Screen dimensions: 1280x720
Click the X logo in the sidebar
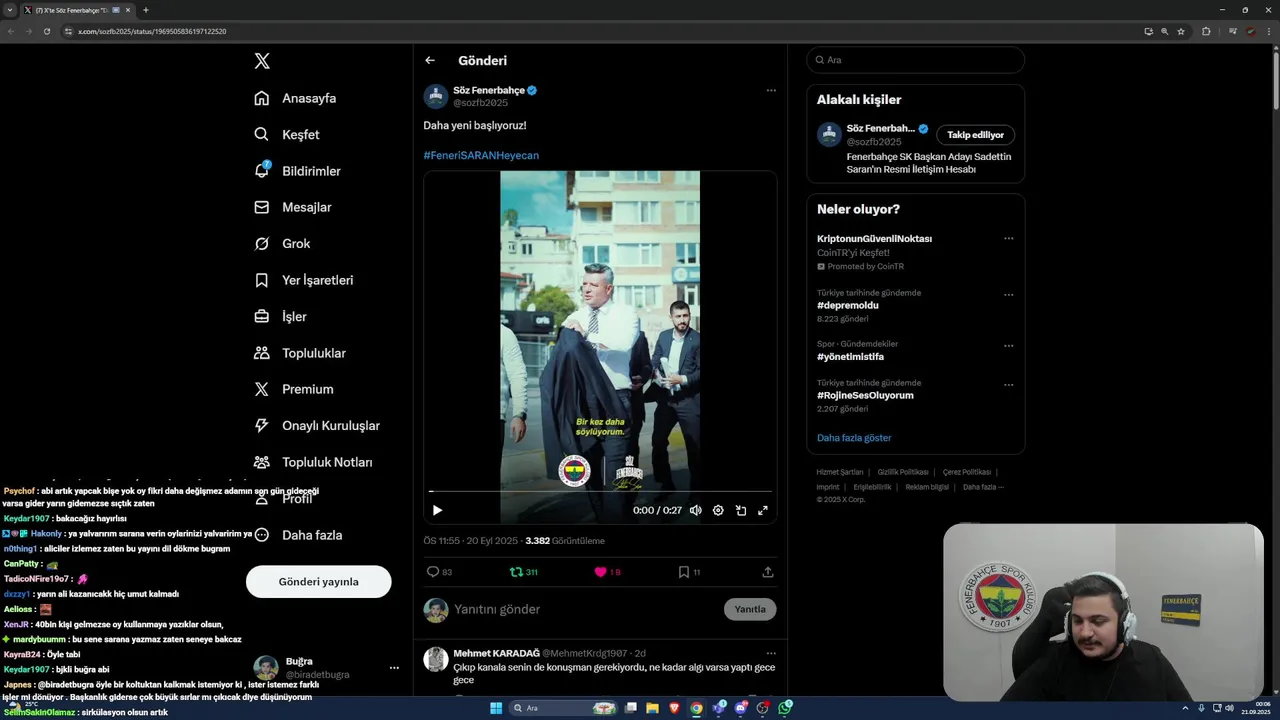(262, 61)
